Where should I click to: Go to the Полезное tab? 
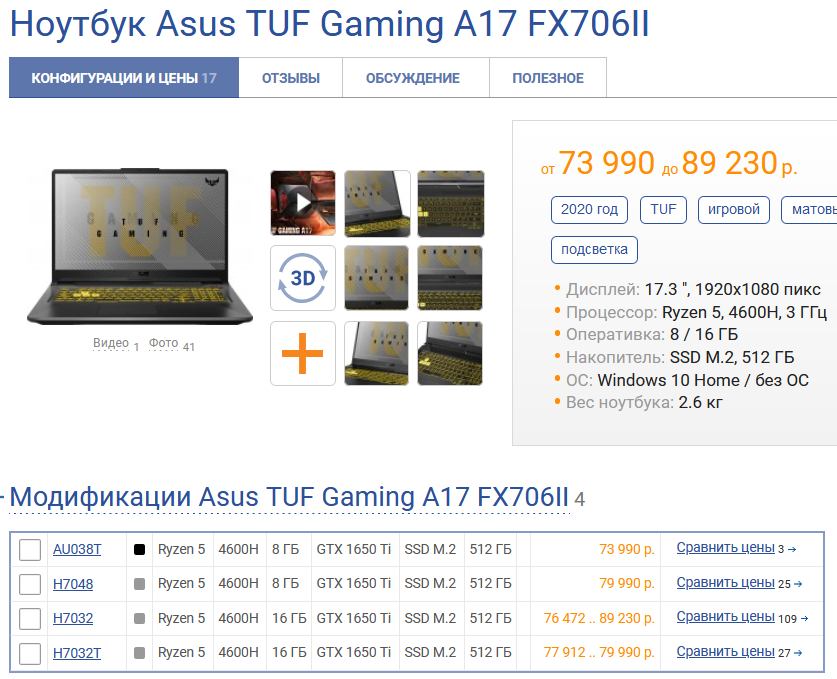click(x=548, y=78)
